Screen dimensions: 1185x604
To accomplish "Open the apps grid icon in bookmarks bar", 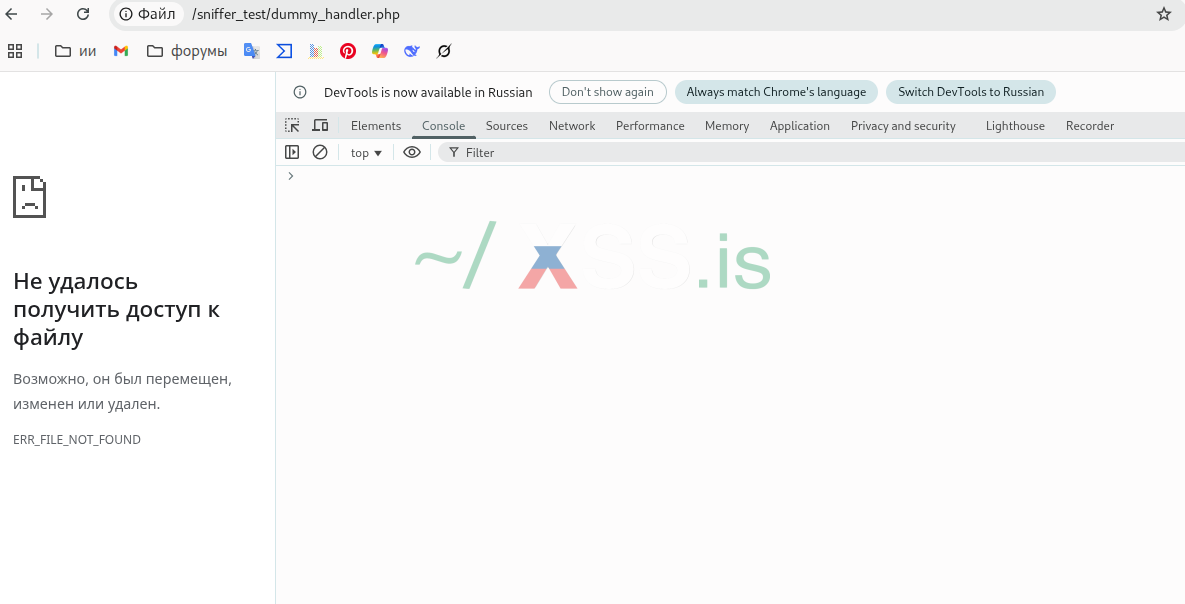I will pyautogui.click(x=14, y=51).
